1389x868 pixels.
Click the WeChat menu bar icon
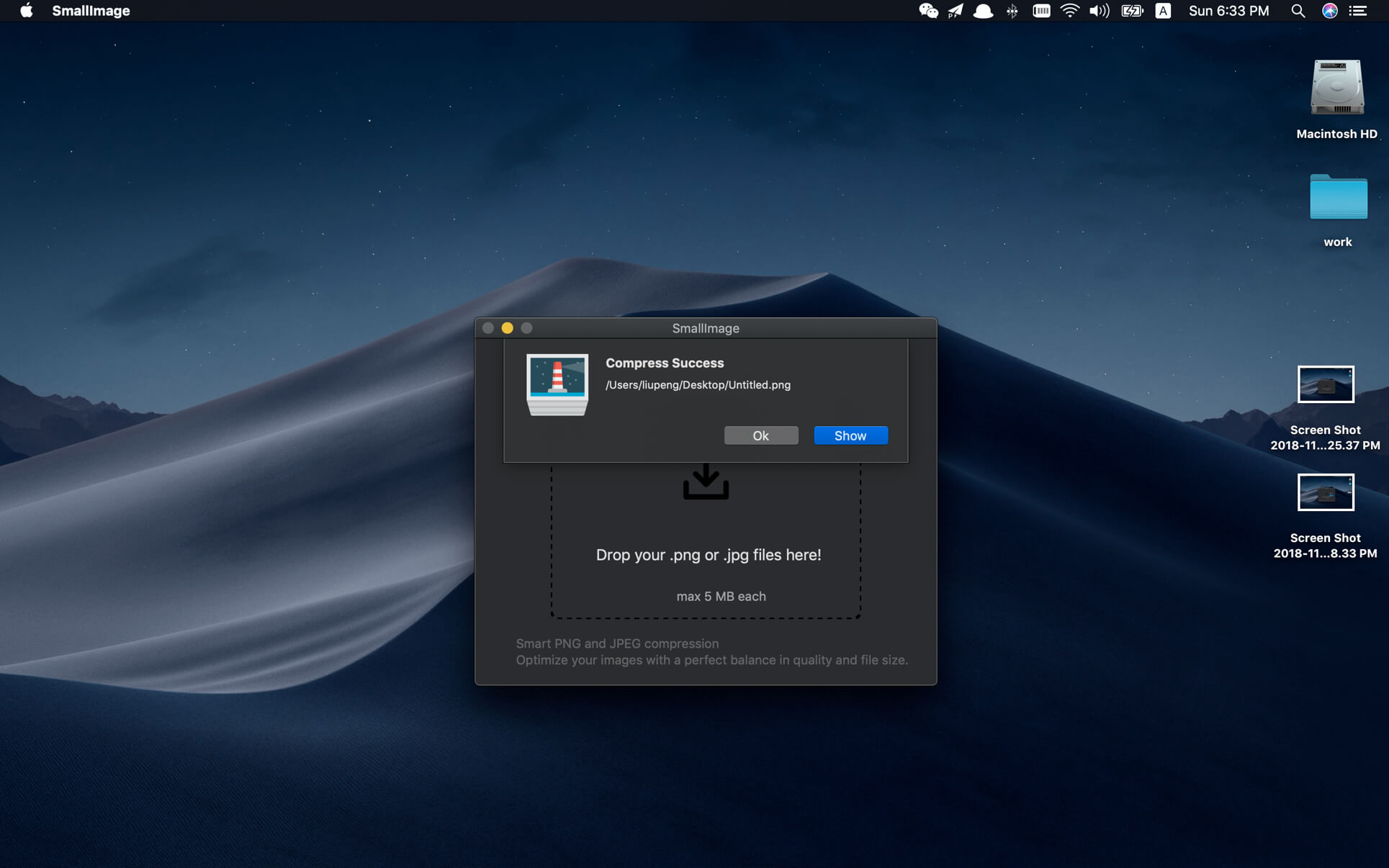coord(928,11)
